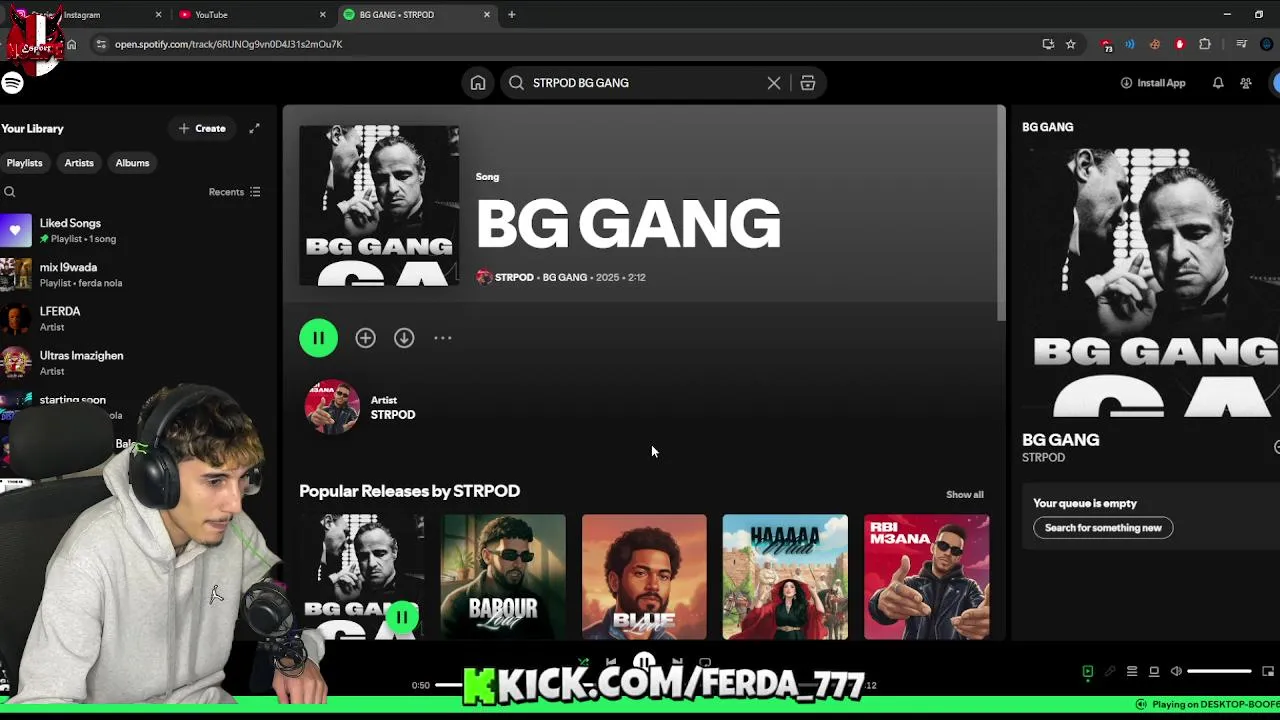Open the Friend Activity icon

1246,83
